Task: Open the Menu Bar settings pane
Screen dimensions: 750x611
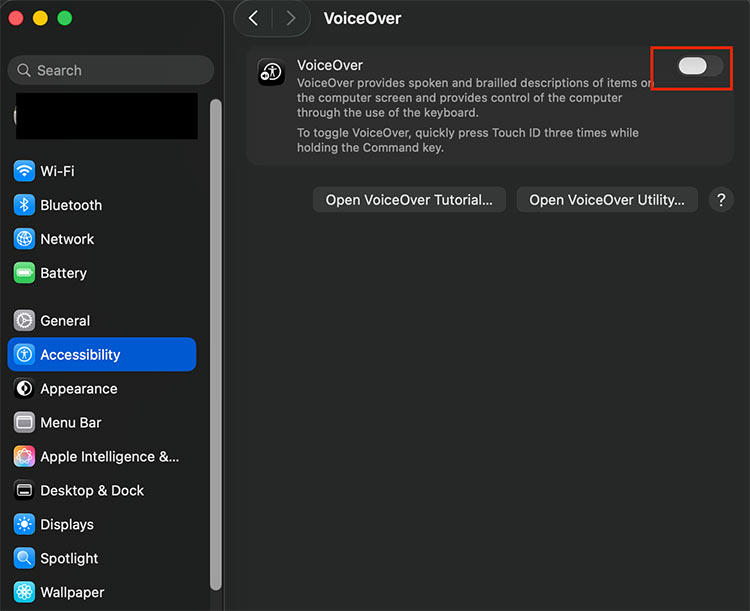Action: 70,423
